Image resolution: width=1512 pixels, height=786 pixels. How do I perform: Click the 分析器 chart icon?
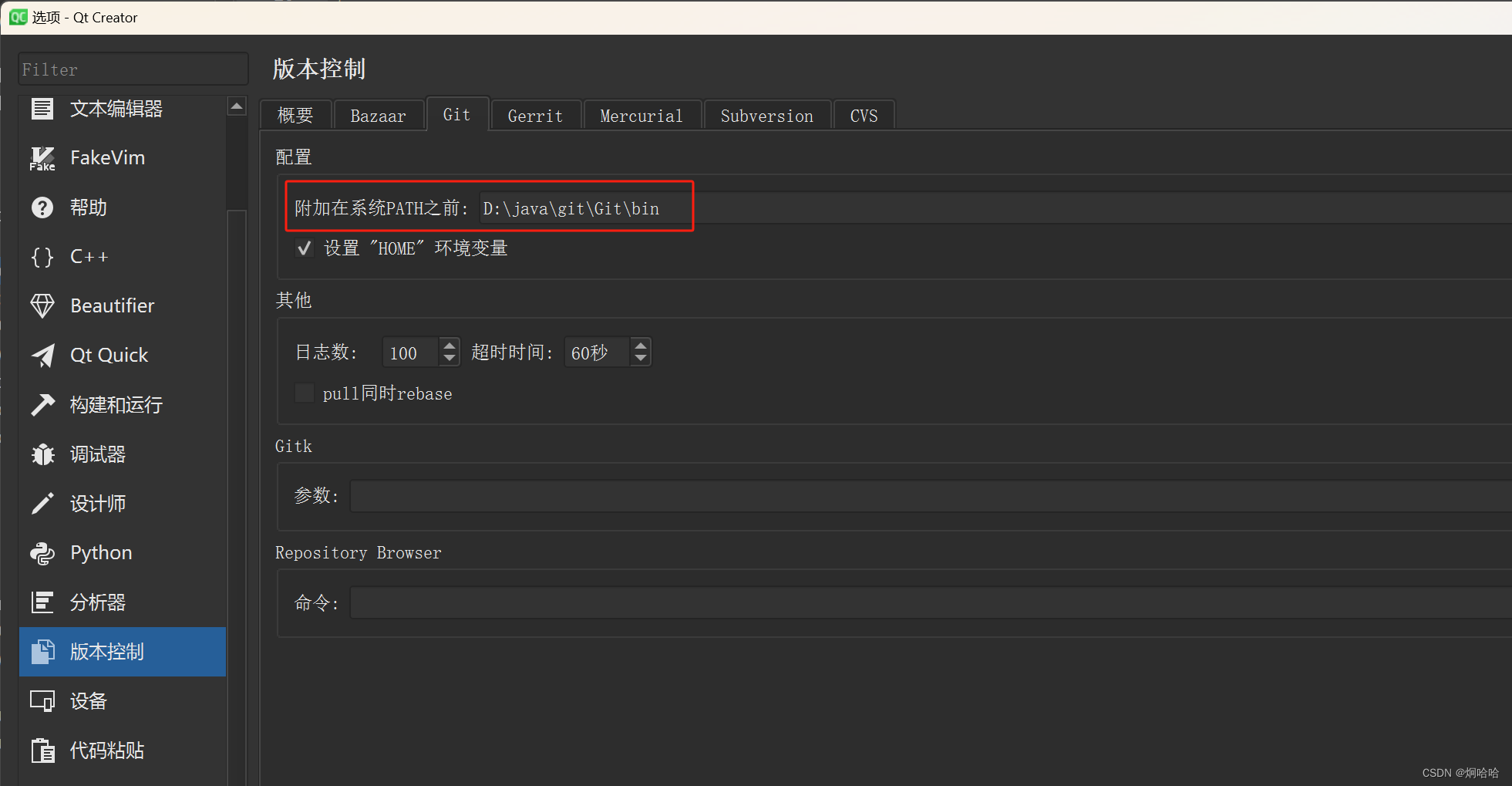click(x=42, y=602)
